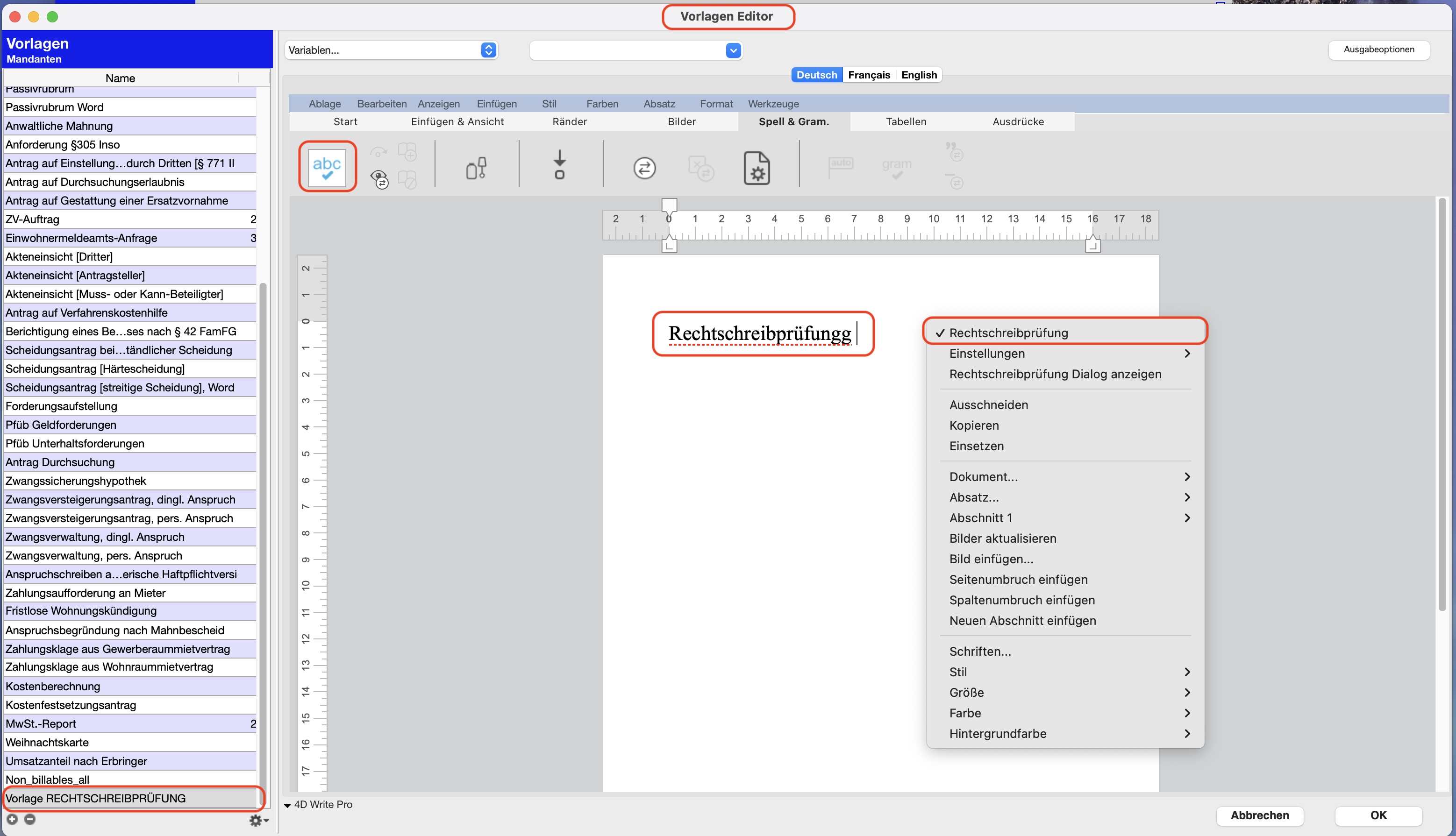Click the gram grammar check icon

tap(897, 168)
